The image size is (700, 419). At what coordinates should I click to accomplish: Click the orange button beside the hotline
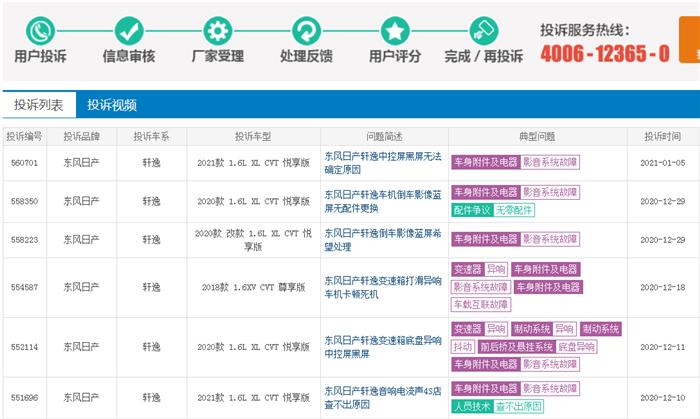(689, 40)
